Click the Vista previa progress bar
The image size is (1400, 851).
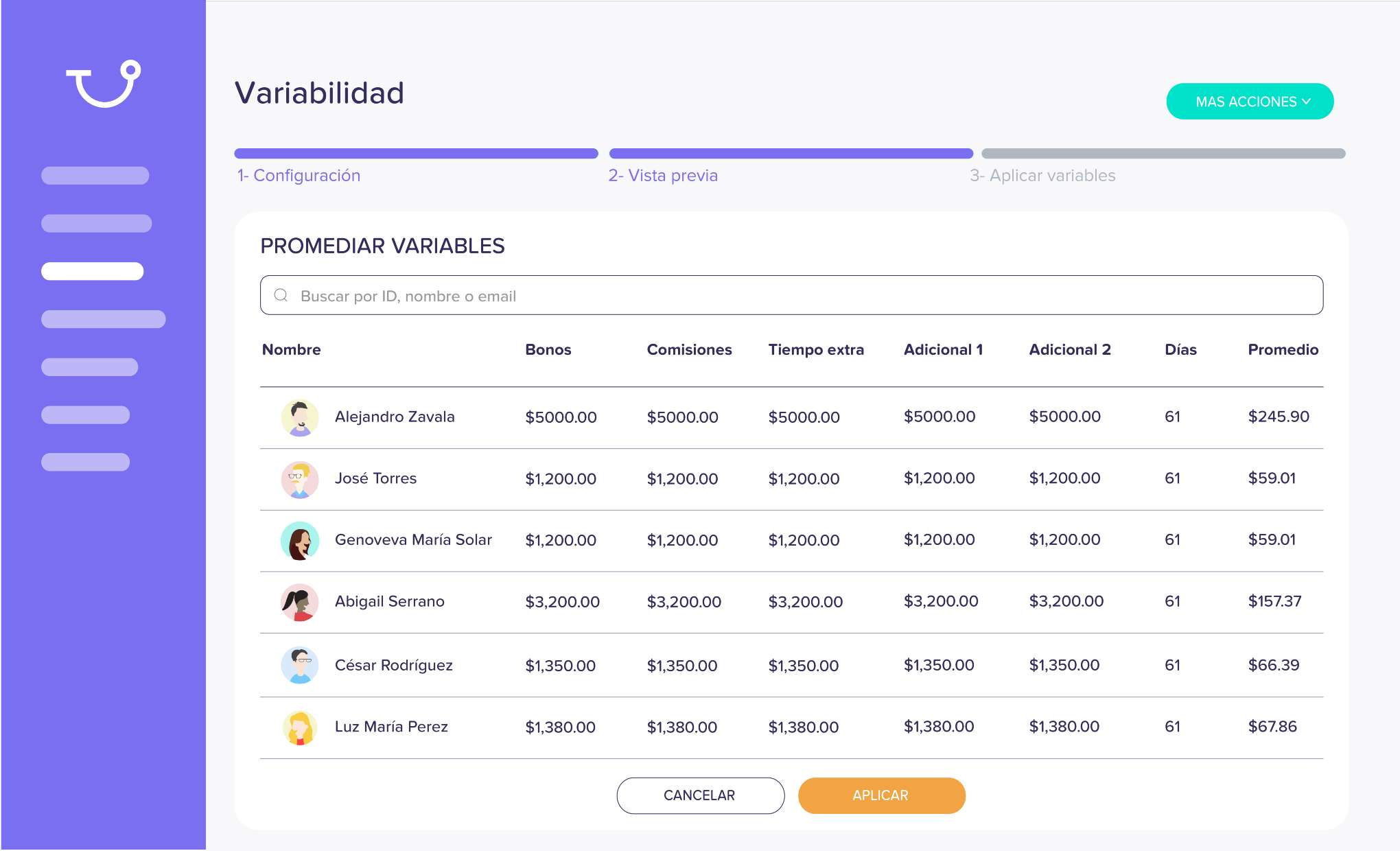[x=791, y=153]
